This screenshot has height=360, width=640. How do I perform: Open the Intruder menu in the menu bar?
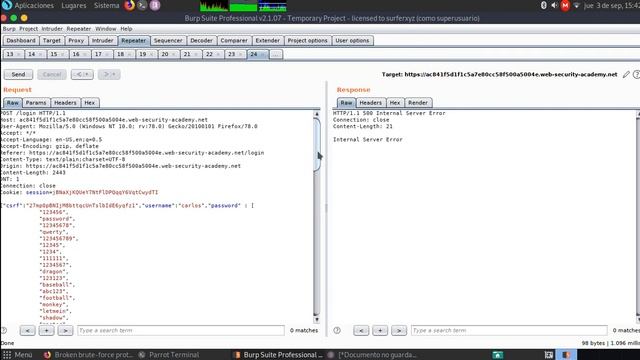52,29
